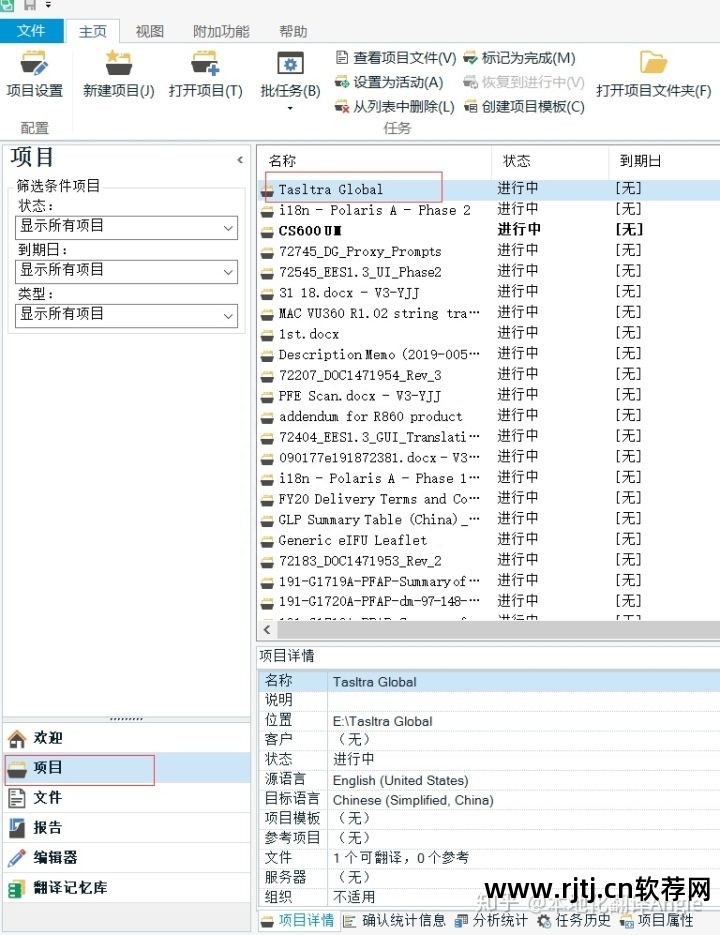Collapse the 项目 panel with the arrow
Image resolution: width=720 pixels, height=935 pixels.
[240, 160]
